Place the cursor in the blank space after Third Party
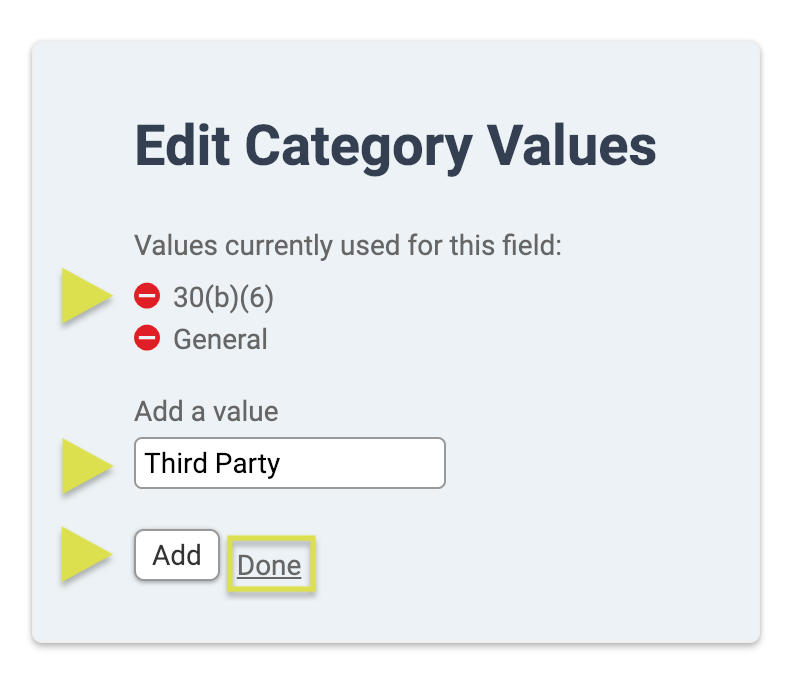Image resolution: width=793 pixels, height=687 pixels. tap(362, 463)
